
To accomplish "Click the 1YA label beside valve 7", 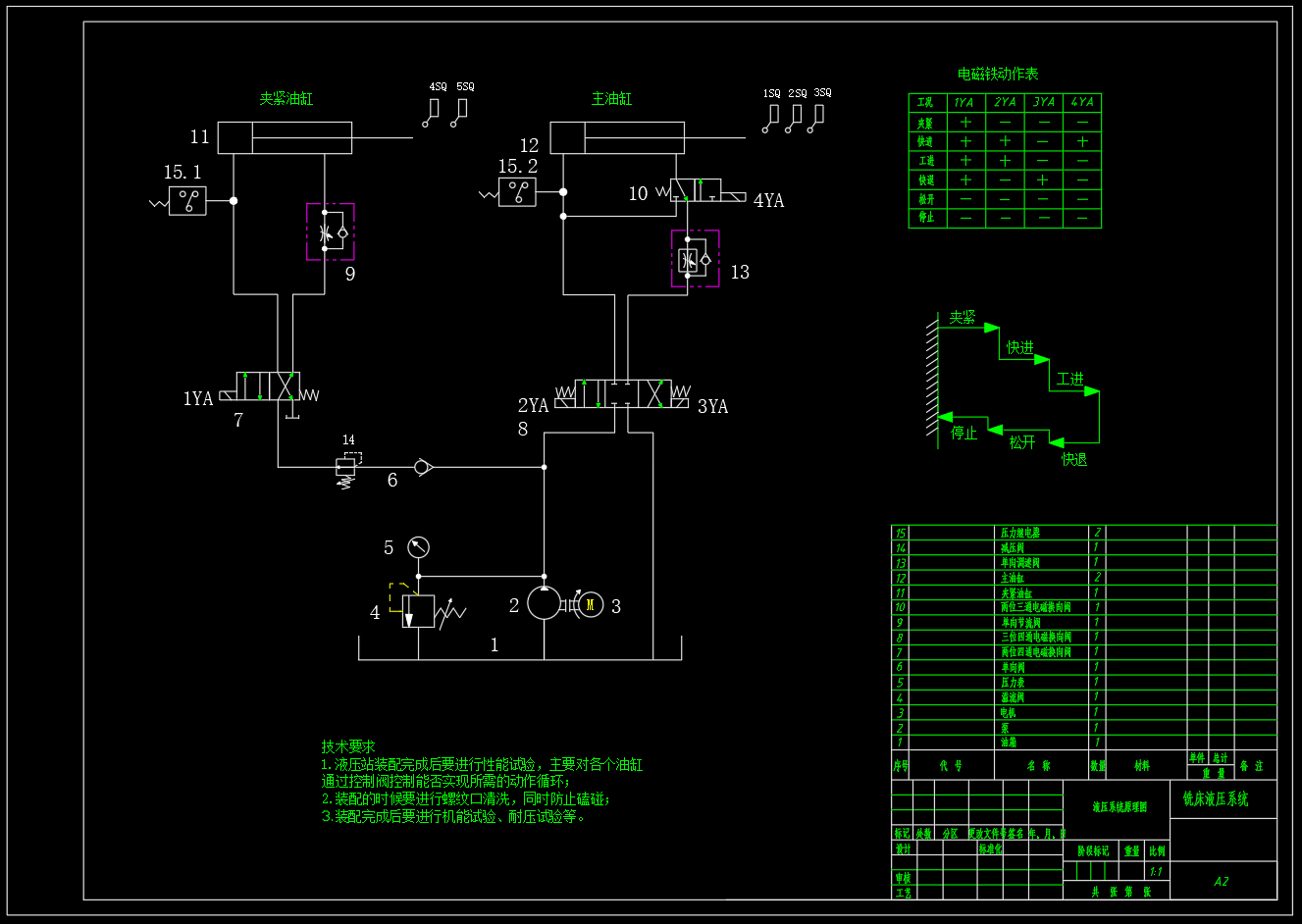I will pyautogui.click(x=198, y=398).
